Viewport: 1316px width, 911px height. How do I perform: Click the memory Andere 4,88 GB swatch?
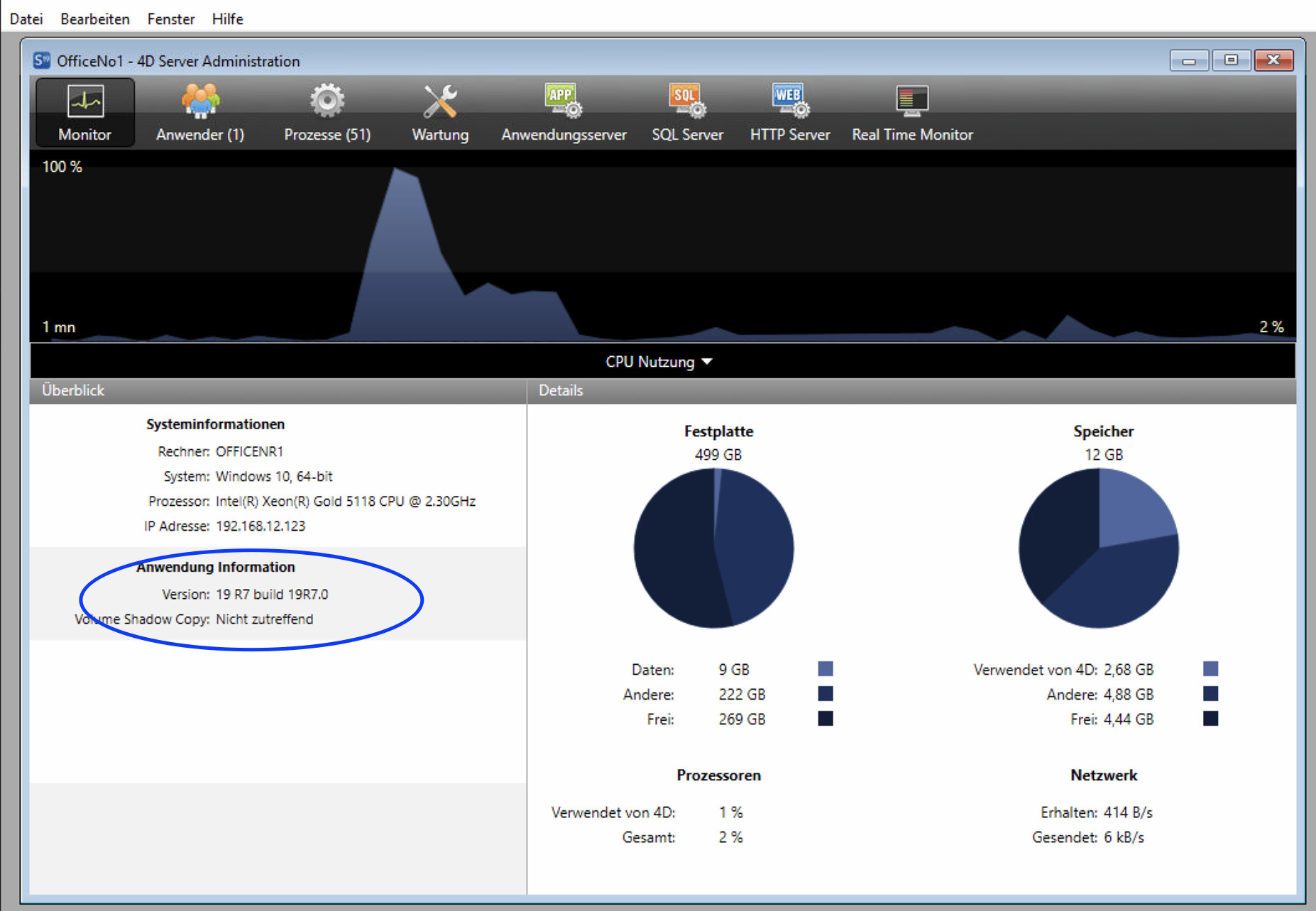[x=1211, y=693]
